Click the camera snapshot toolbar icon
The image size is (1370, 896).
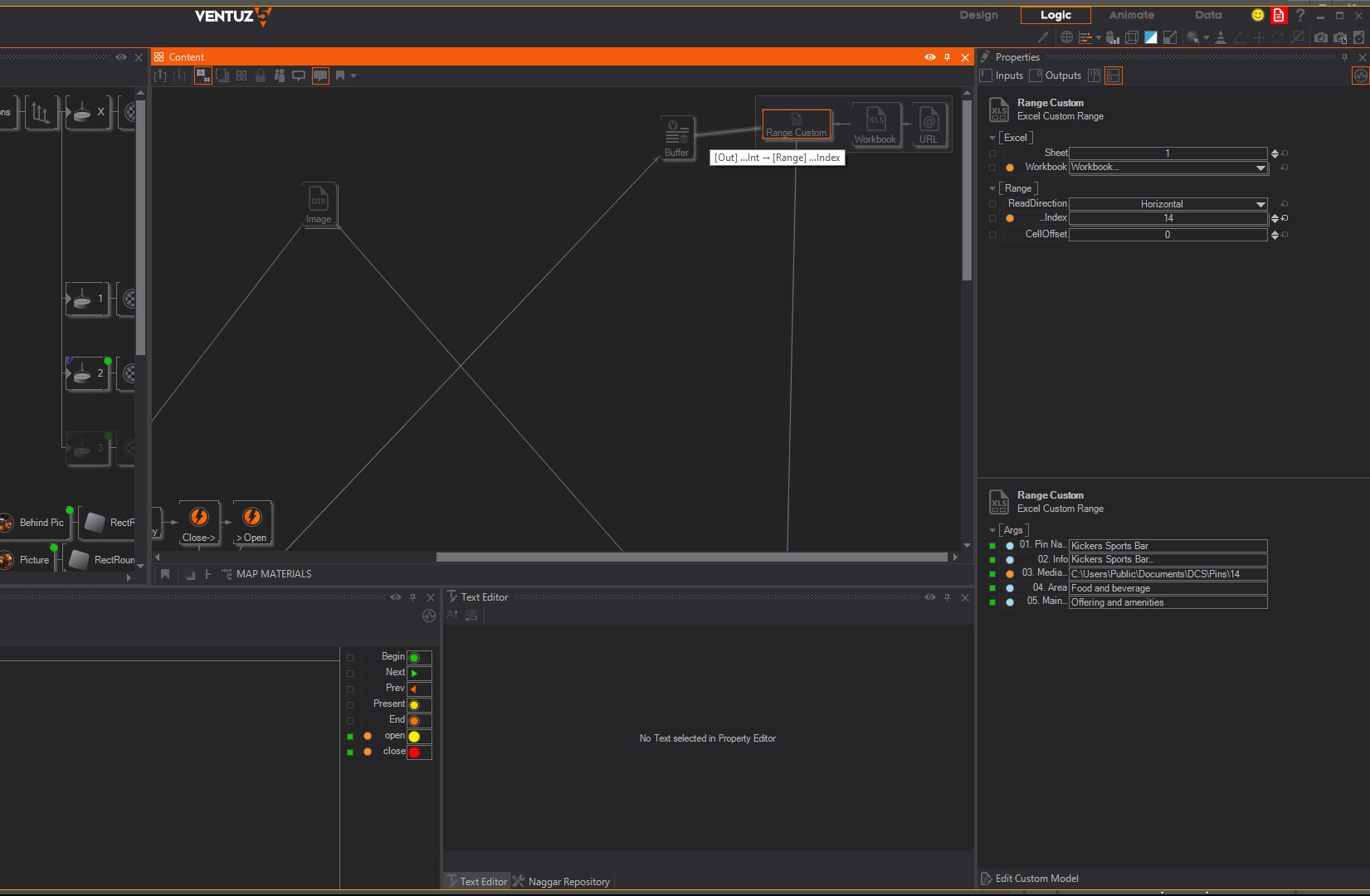pyautogui.click(x=1320, y=37)
